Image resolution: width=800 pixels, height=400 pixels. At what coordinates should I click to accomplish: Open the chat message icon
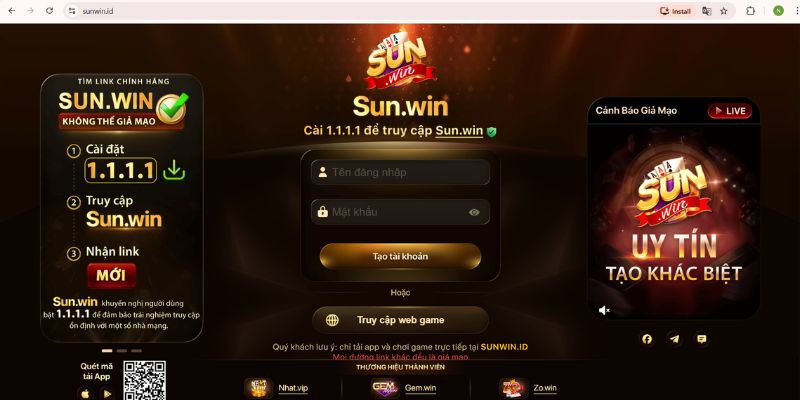click(702, 339)
